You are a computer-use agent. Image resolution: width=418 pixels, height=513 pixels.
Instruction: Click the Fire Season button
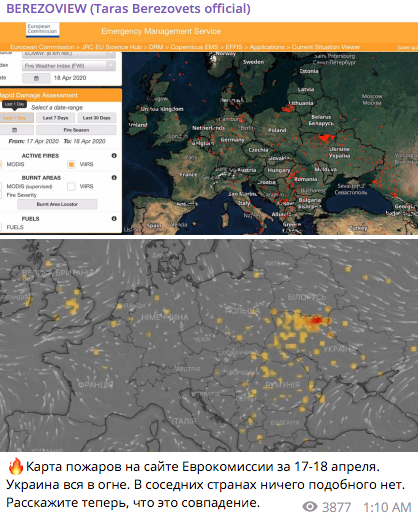pyautogui.click(x=76, y=130)
